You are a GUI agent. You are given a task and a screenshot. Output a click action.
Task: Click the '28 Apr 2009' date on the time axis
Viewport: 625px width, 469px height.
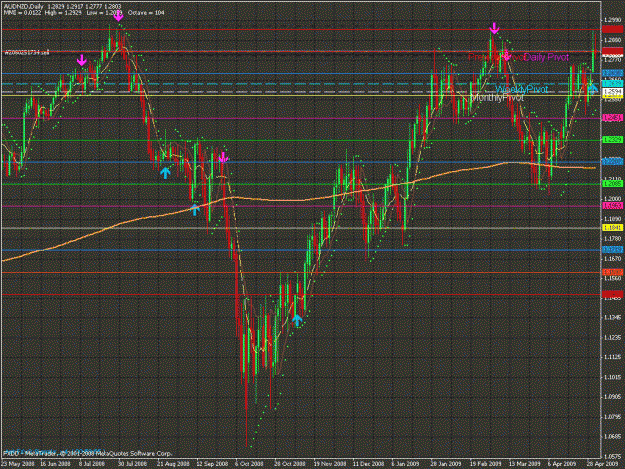(x=601, y=464)
